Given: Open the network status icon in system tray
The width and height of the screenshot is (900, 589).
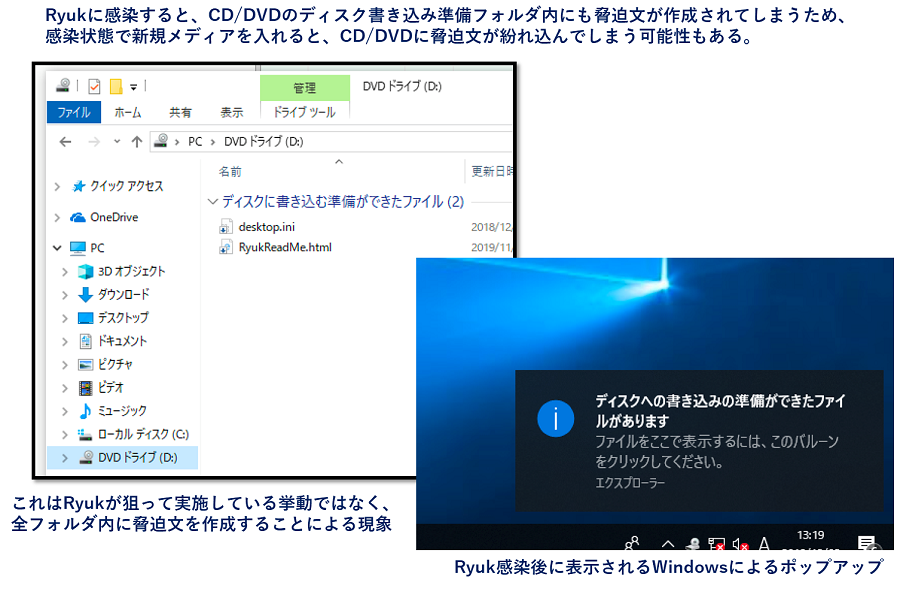Looking at the screenshot, I should pos(716,543).
